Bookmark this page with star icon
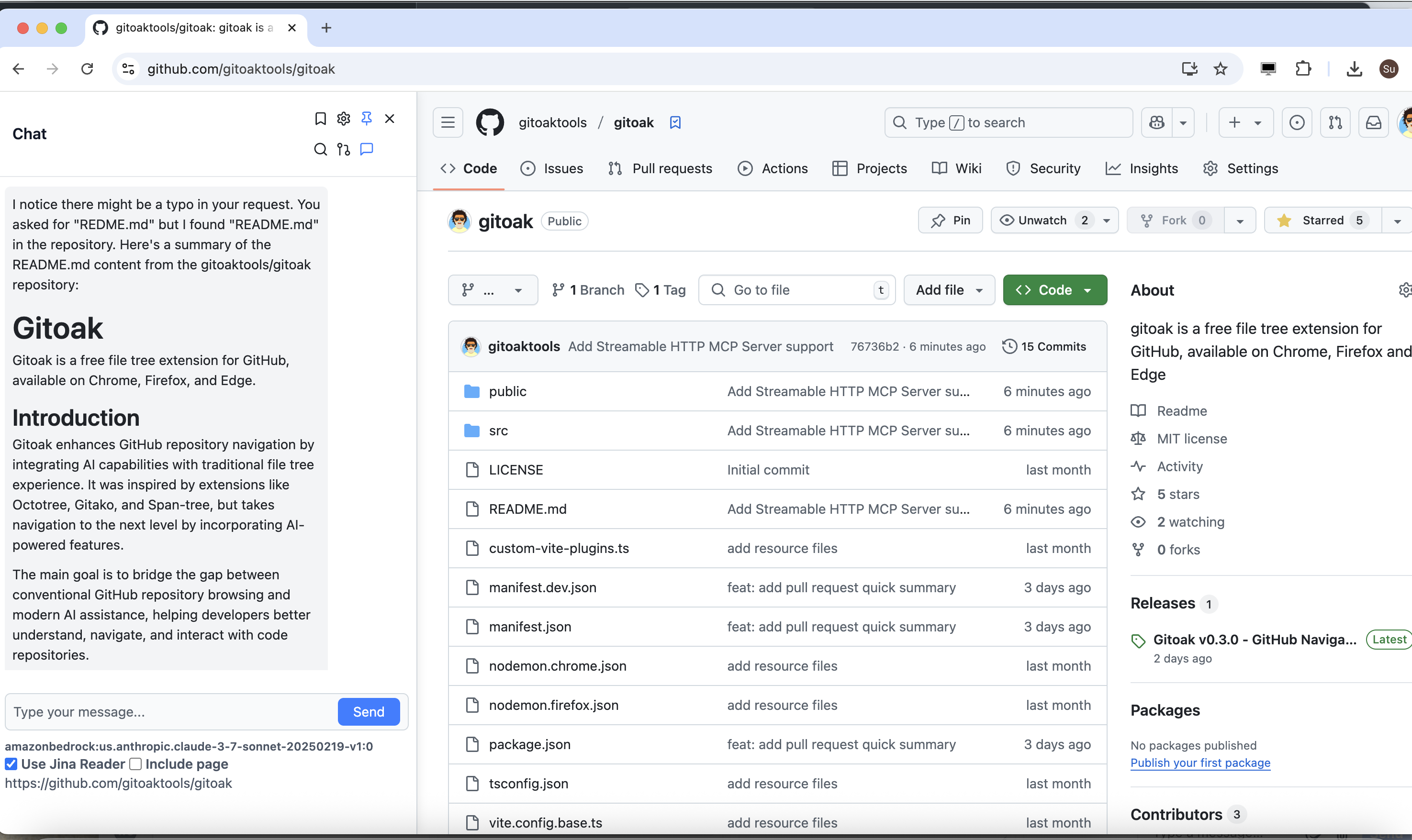 point(1220,69)
